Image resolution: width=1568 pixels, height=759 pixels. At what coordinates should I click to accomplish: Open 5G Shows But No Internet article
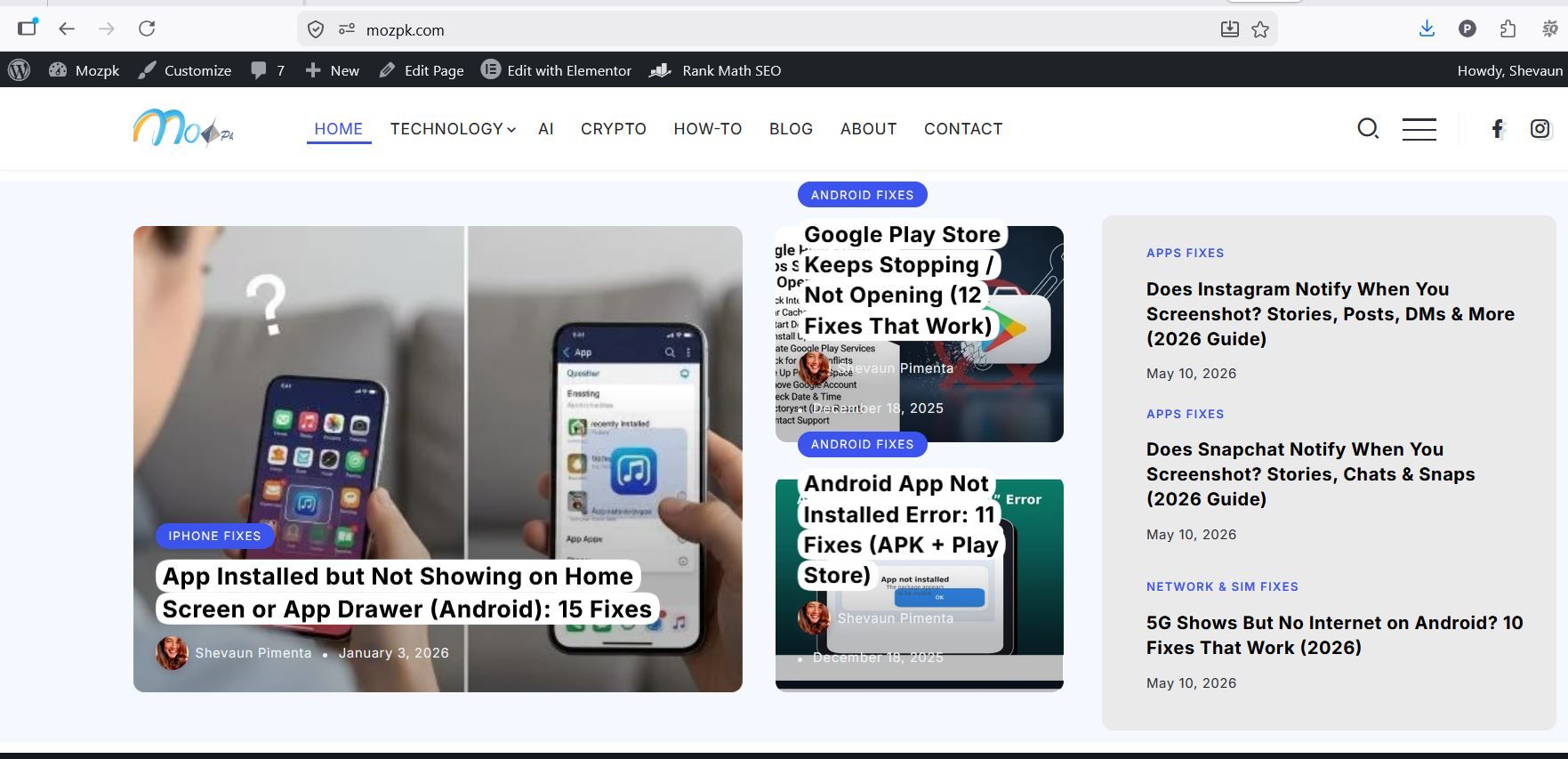1335,635
